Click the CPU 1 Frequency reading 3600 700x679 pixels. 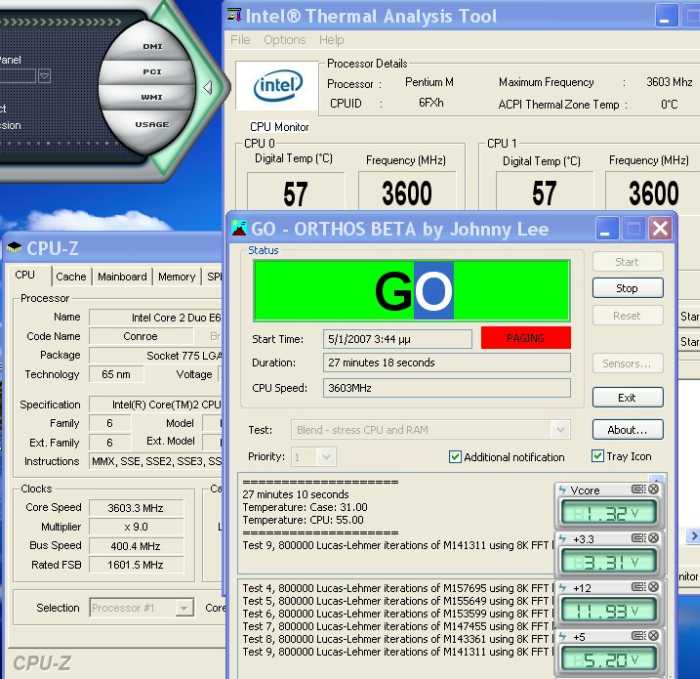653,193
